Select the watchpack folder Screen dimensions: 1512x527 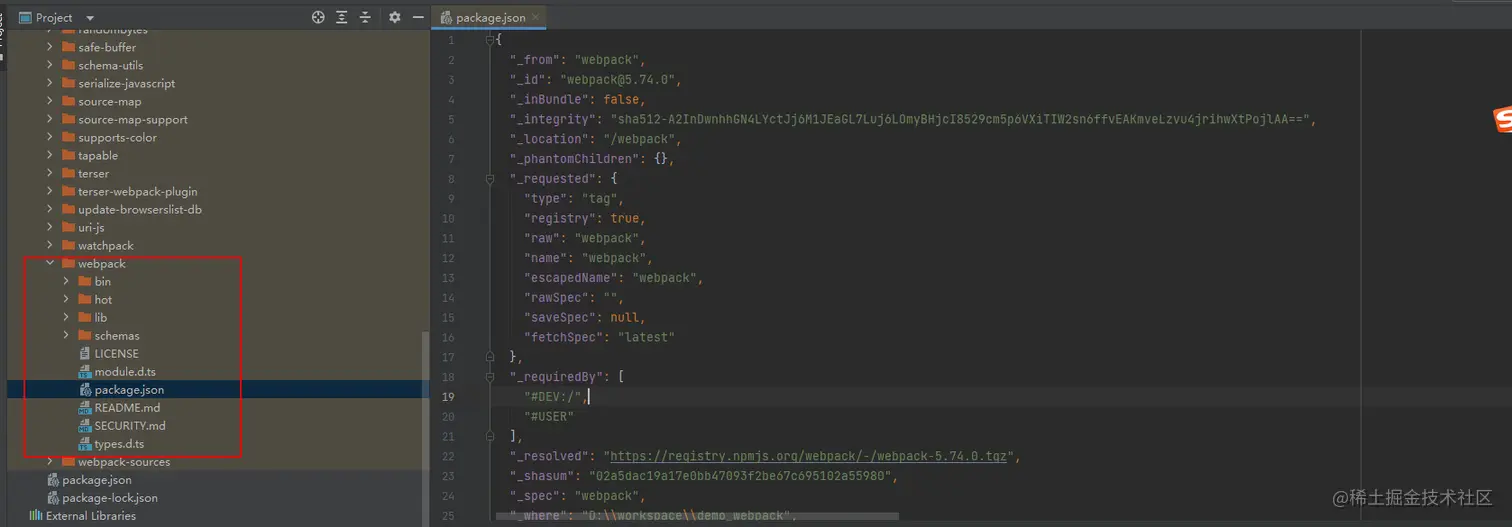pyautogui.click(x=105, y=245)
